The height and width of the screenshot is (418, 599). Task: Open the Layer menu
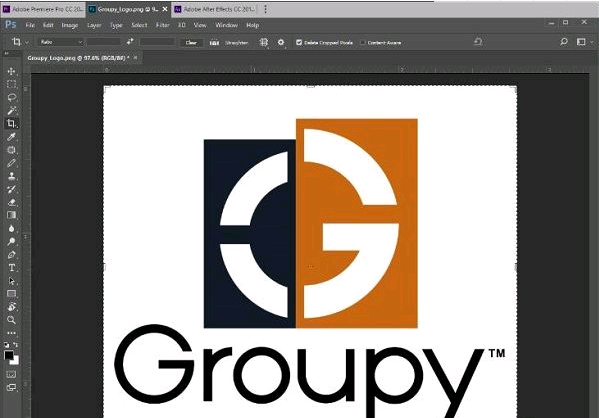point(94,25)
